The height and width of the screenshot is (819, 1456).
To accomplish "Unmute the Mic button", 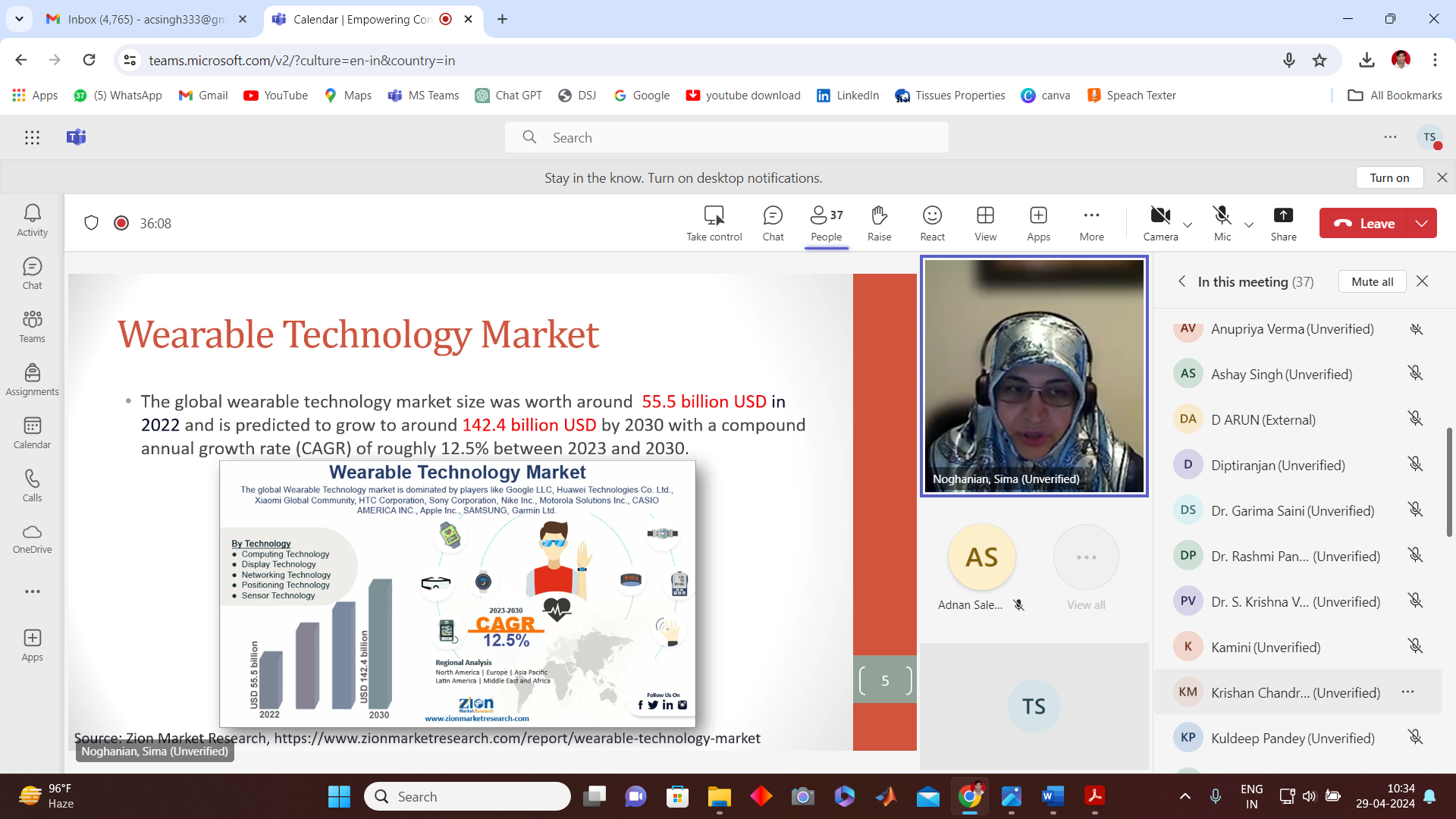I will (1222, 216).
